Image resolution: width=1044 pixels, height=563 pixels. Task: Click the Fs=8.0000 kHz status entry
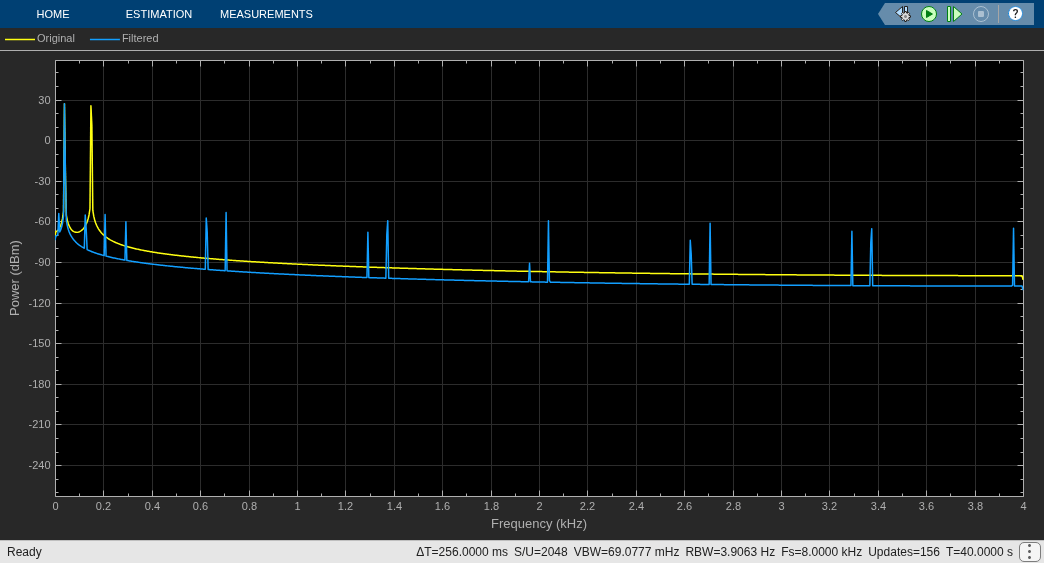(x=821, y=552)
